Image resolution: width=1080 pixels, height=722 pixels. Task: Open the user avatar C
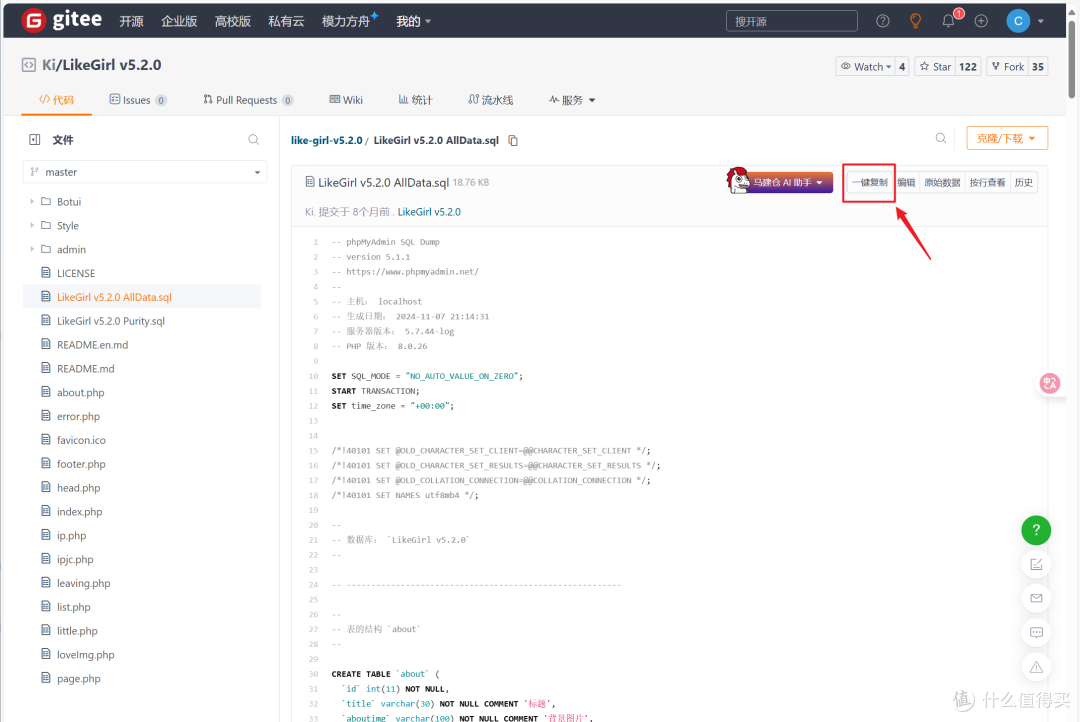1018,21
